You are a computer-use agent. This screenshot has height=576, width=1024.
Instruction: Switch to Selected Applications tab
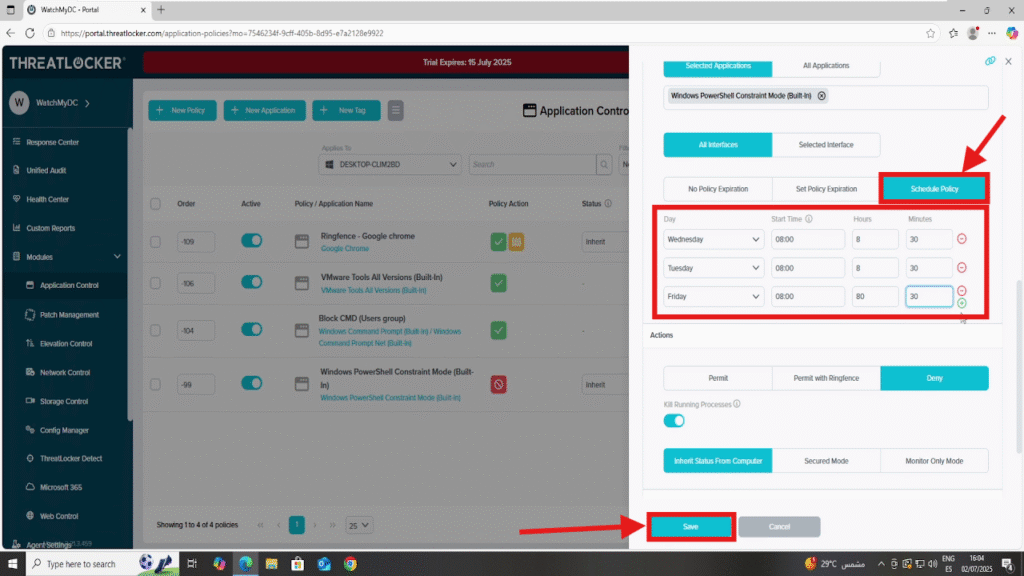[718, 66]
